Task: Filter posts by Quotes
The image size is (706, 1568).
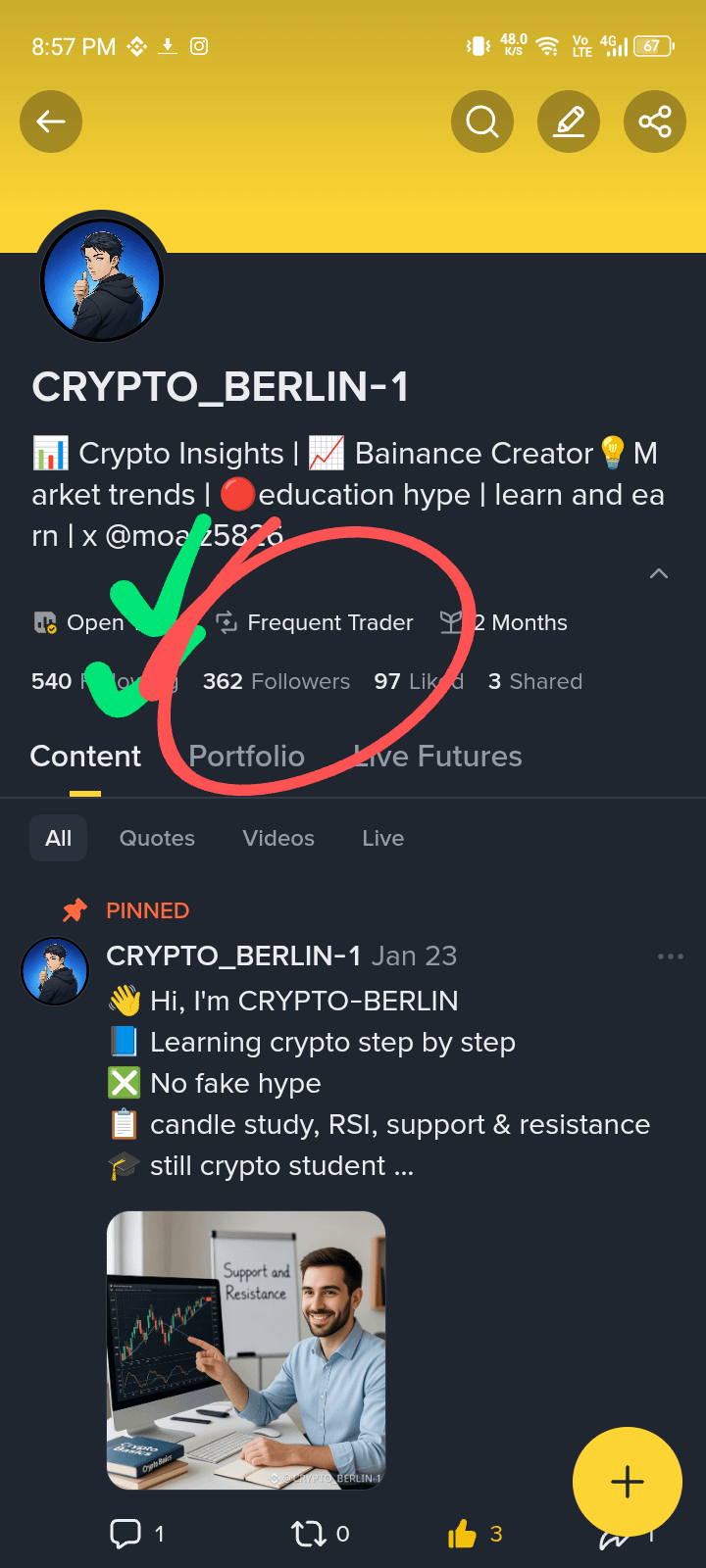Action: coord(157,838)
